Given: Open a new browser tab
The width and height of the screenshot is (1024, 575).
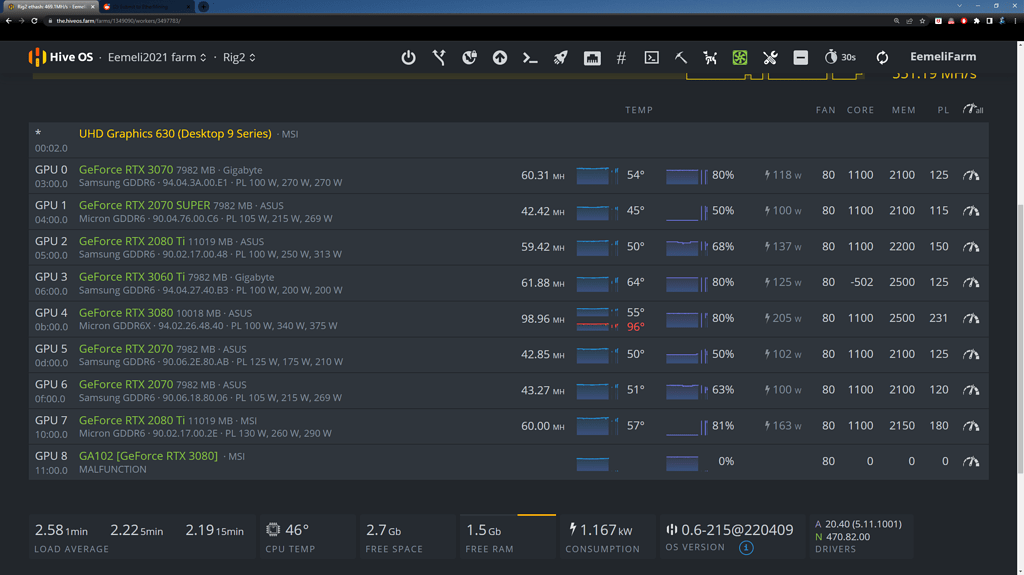Looking at the screenshot, I should [x=204, y=7].
